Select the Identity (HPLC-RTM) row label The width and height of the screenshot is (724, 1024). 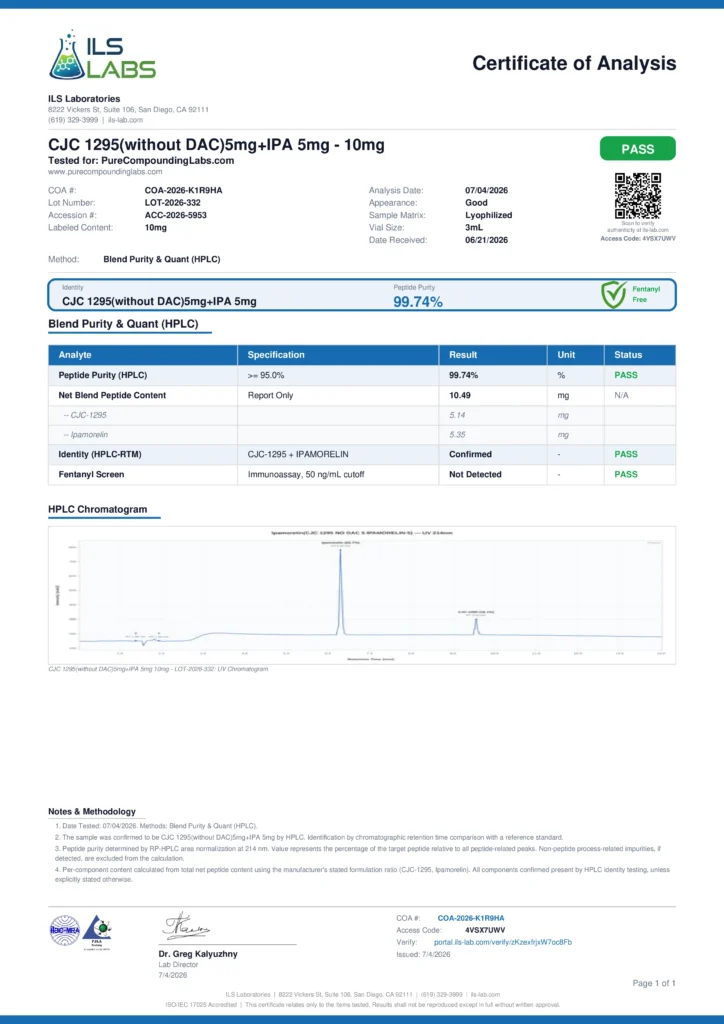(100, 454)
